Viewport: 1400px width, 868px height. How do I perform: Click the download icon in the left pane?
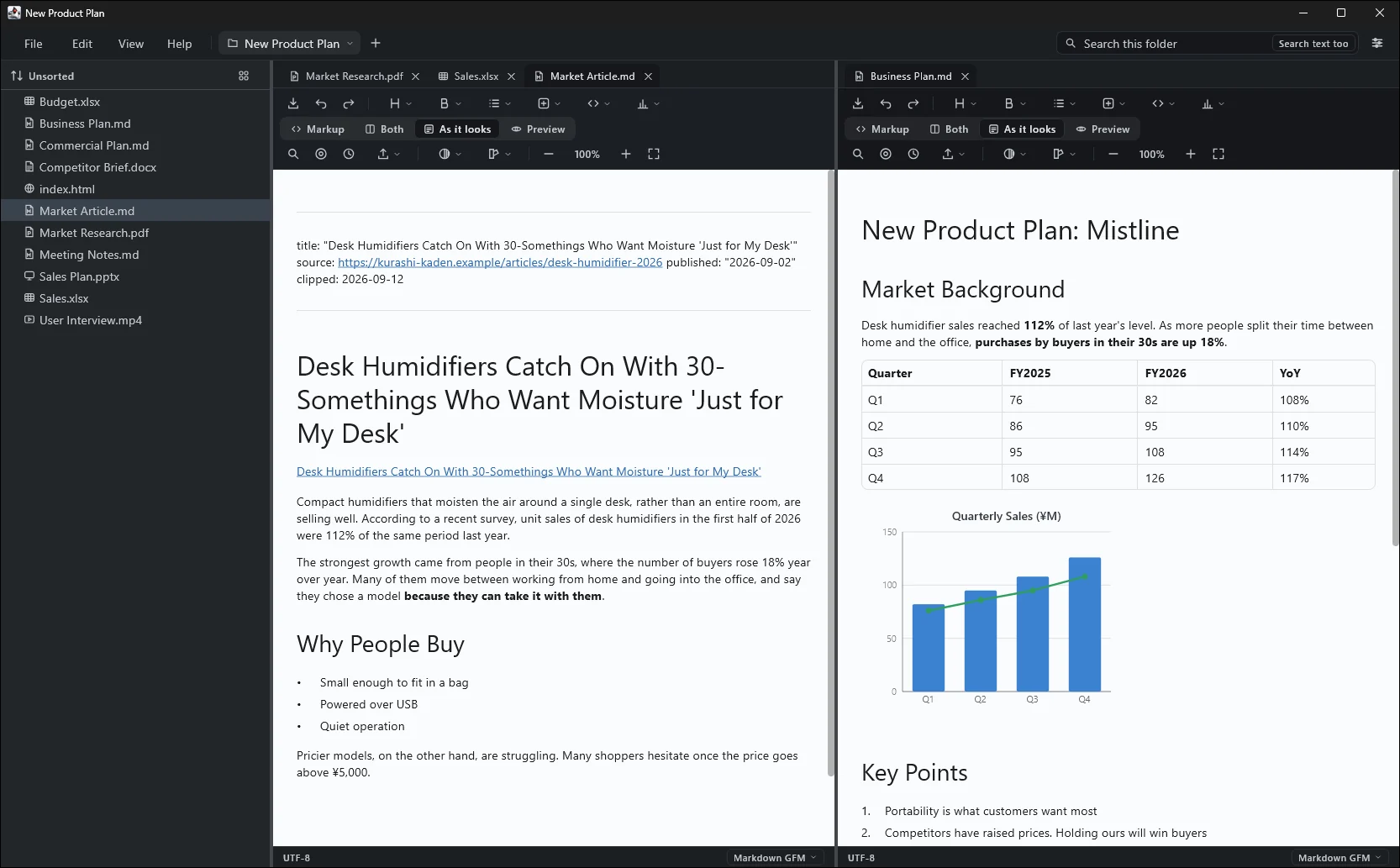coord(293,103)
